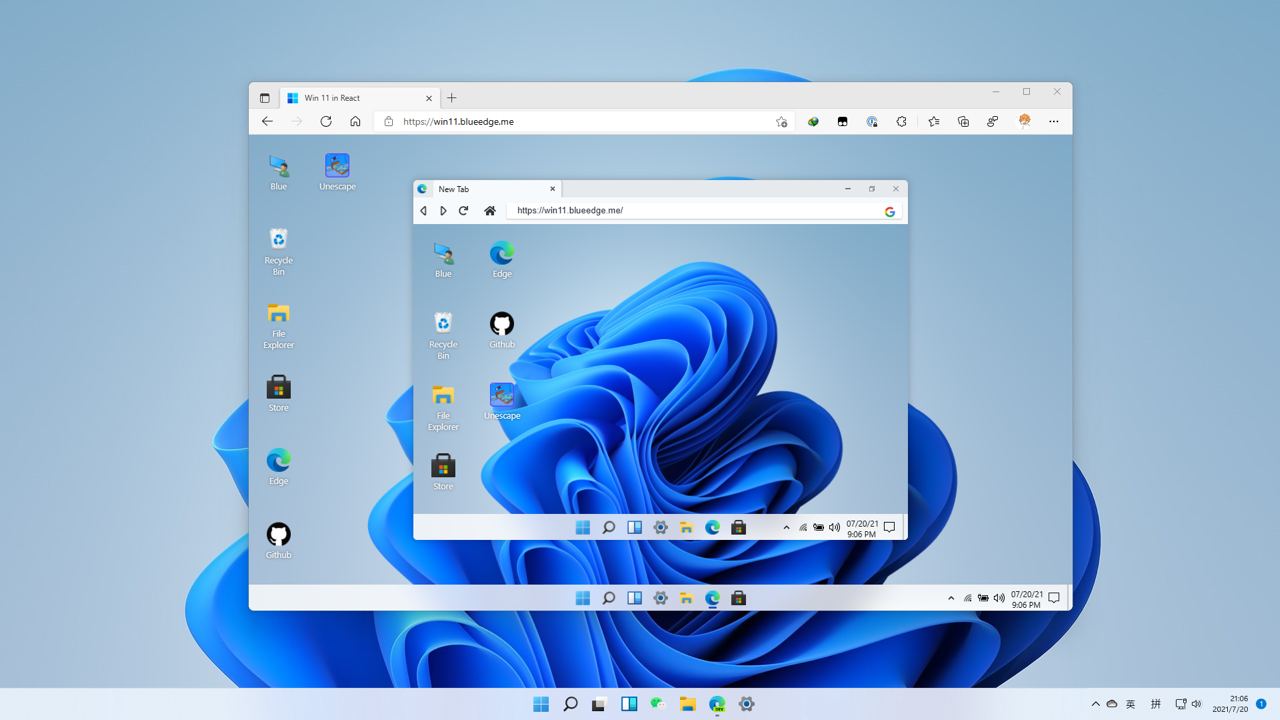This screenshot has width=1280, height=720.
Task: Refresh the outer Edge page Win 11 in React
Action: 326,121
